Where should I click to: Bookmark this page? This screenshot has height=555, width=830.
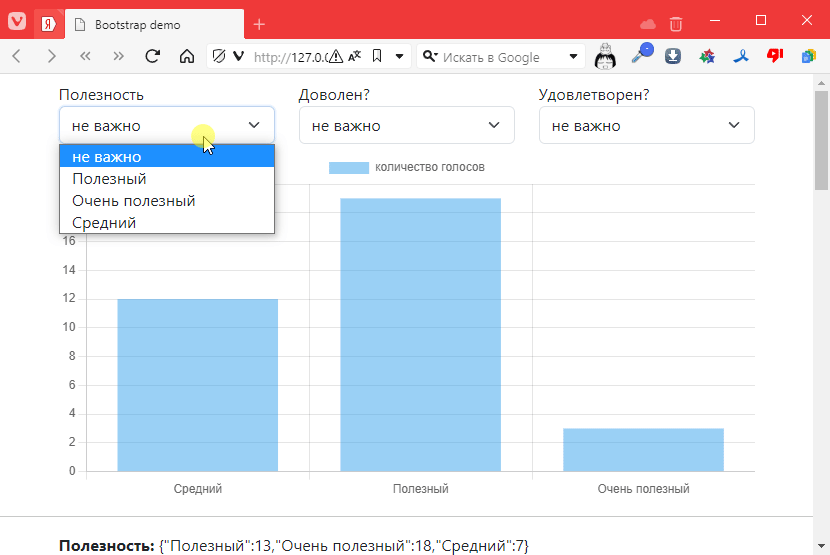coord(377,57)
